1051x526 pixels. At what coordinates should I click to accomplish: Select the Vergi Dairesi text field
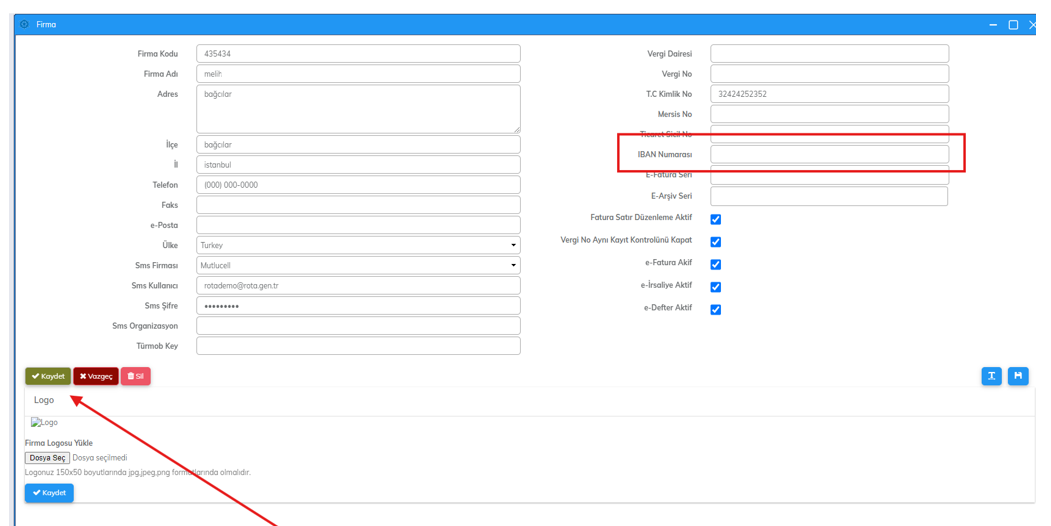coord(829,54)
